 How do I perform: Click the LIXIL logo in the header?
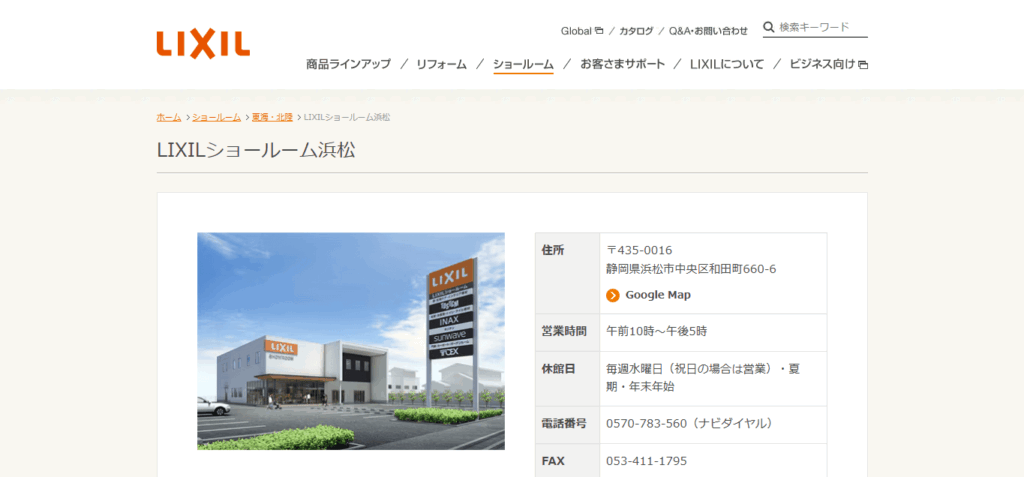pos(203,44)
